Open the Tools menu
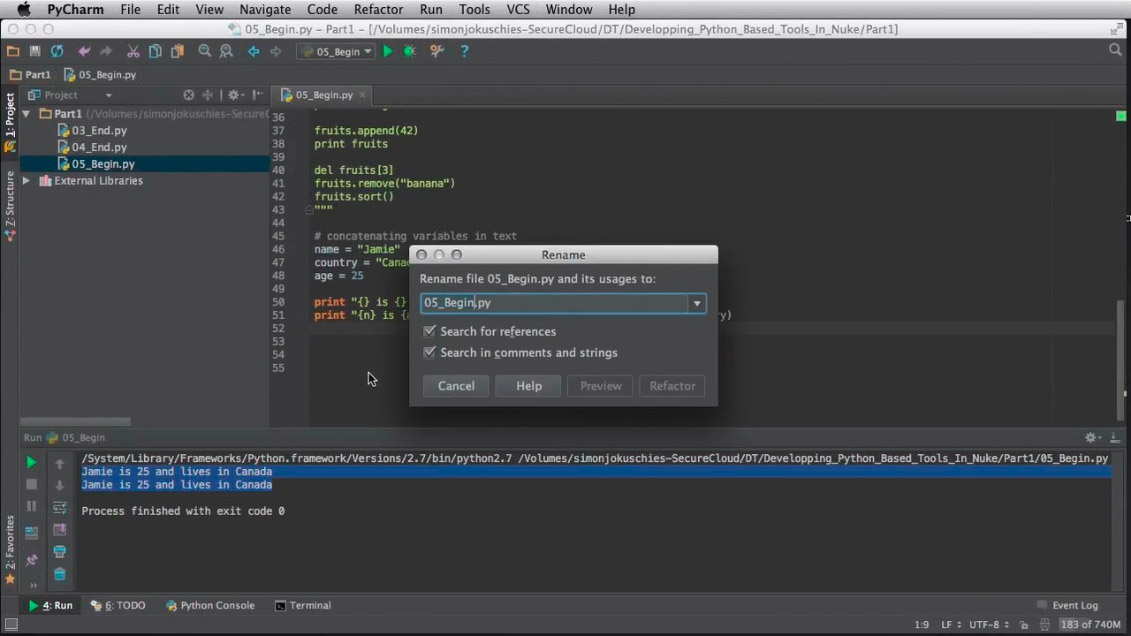The width and height of the screenshot is (1131, 636). (474, 9)
